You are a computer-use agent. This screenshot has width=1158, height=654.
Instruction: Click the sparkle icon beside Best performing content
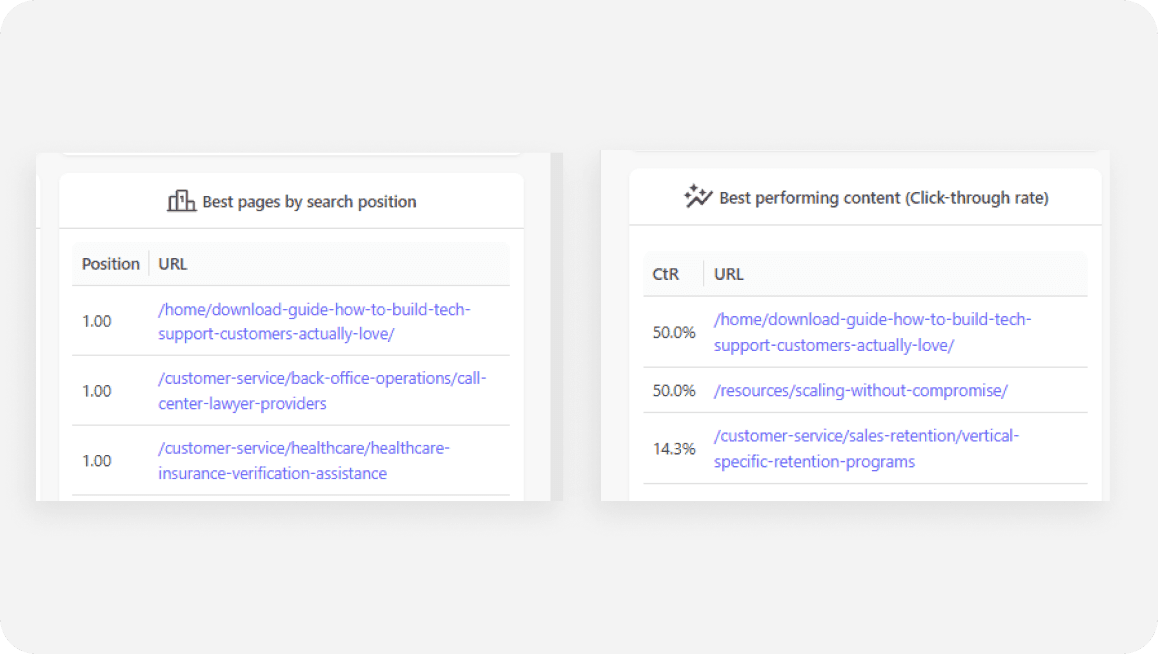pyautogui.click(x=698, y=197)
